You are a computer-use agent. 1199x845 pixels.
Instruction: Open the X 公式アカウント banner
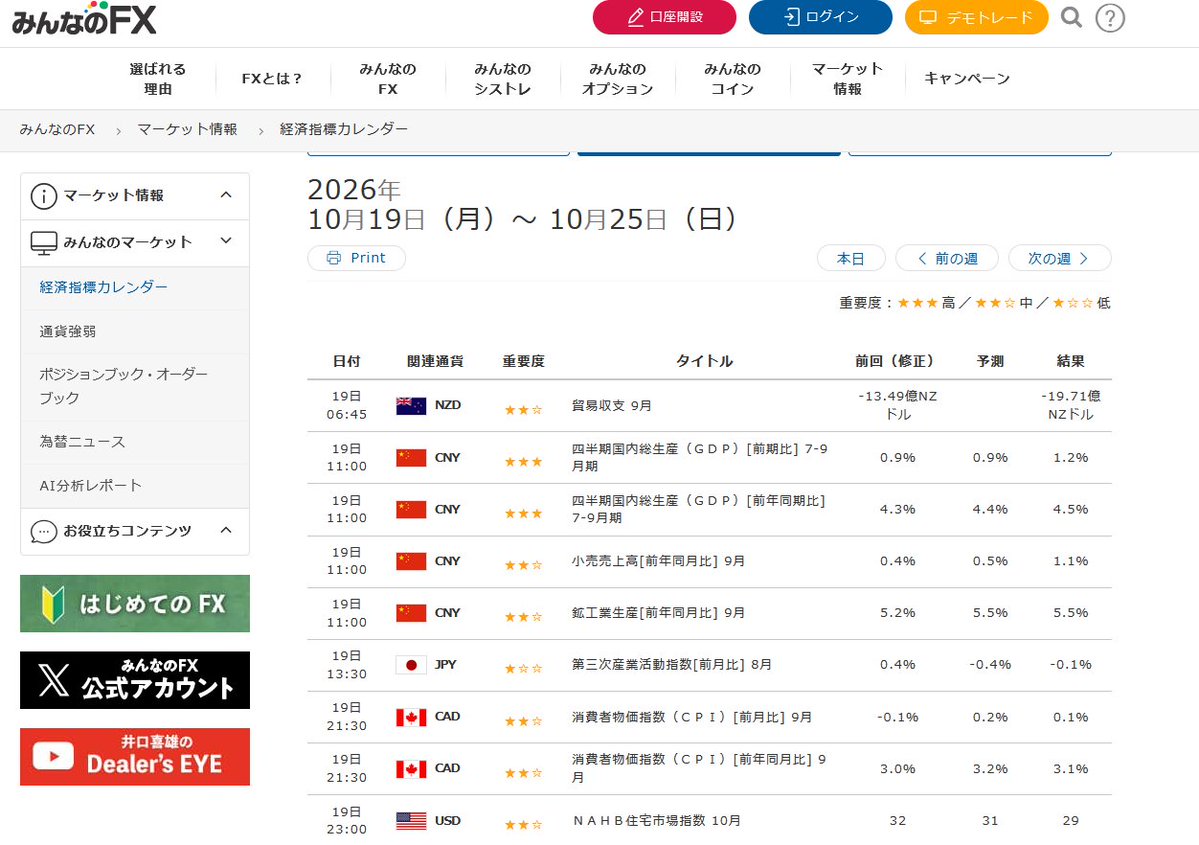tap(135, 680)
